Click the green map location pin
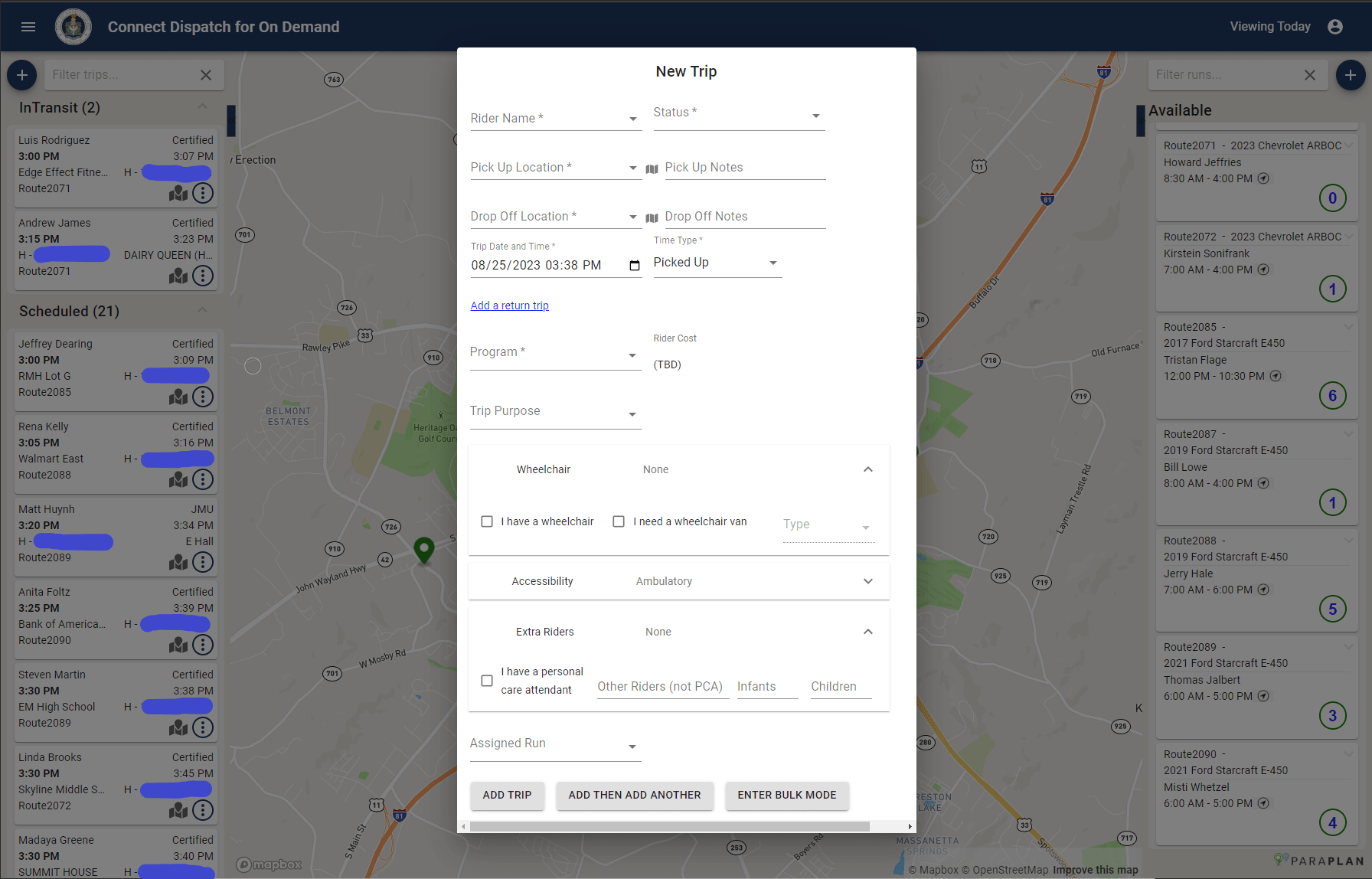 click(424, 550)
